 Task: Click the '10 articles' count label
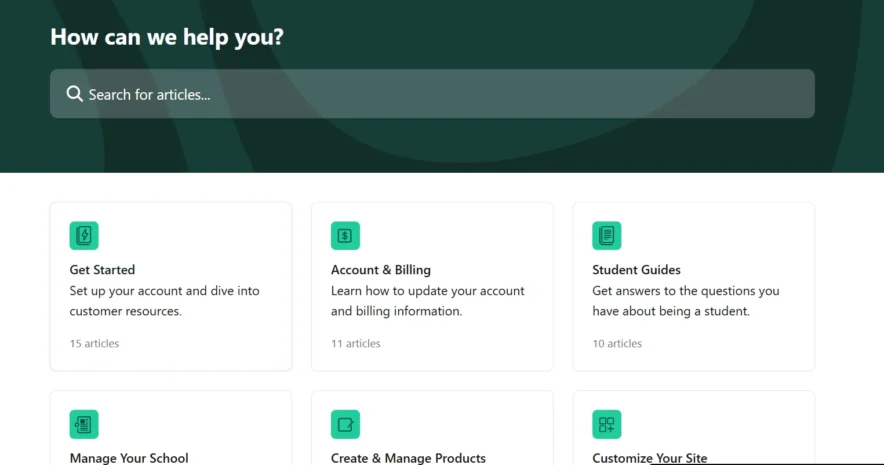[x=617, y=344]
